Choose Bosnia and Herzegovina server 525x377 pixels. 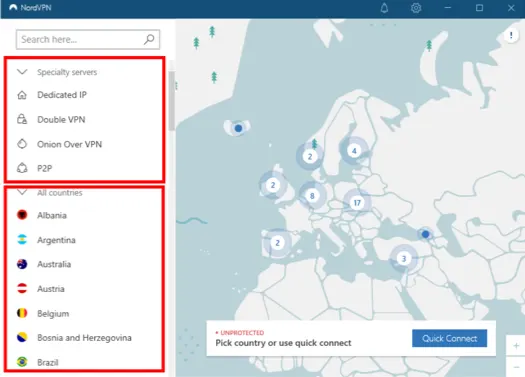click(x=84, y=338)
